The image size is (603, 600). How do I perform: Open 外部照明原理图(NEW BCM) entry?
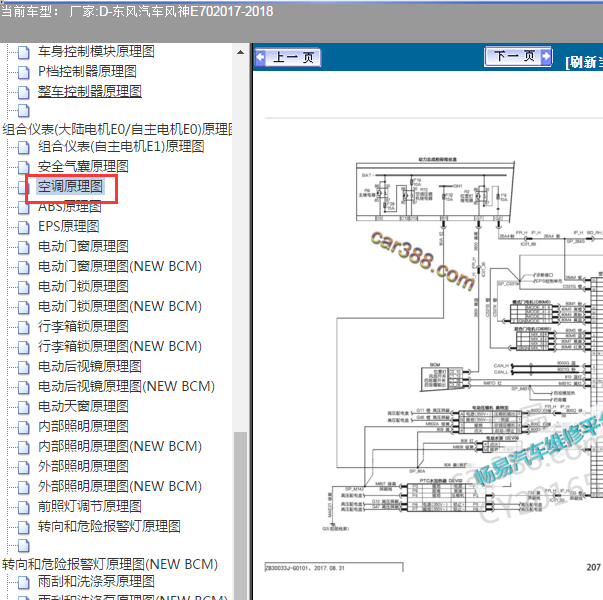tap(120, 487)
